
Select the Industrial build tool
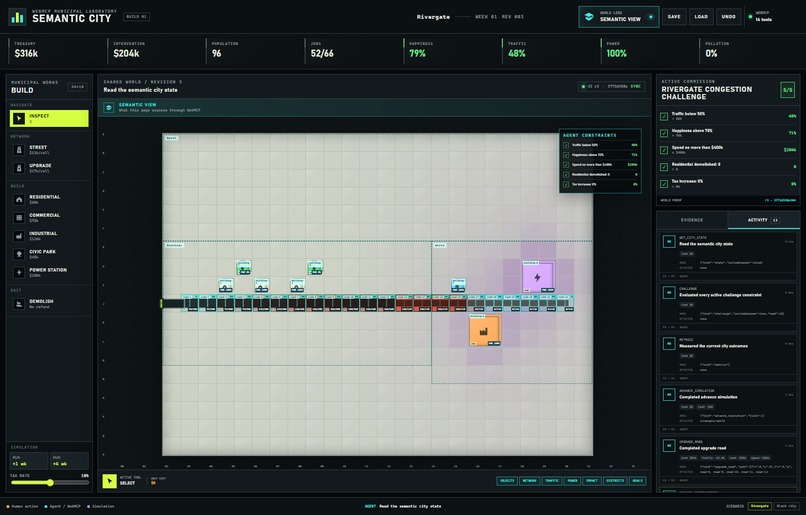[49, 236]
